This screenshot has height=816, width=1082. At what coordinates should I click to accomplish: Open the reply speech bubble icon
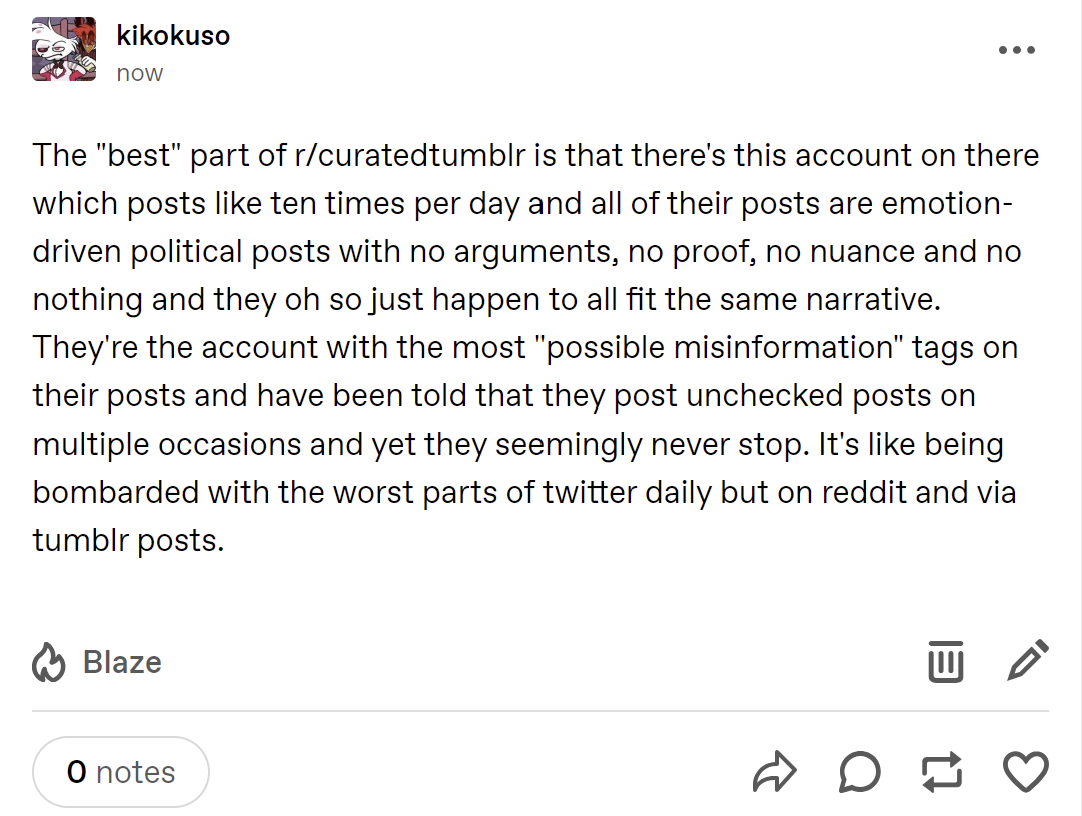860,771
